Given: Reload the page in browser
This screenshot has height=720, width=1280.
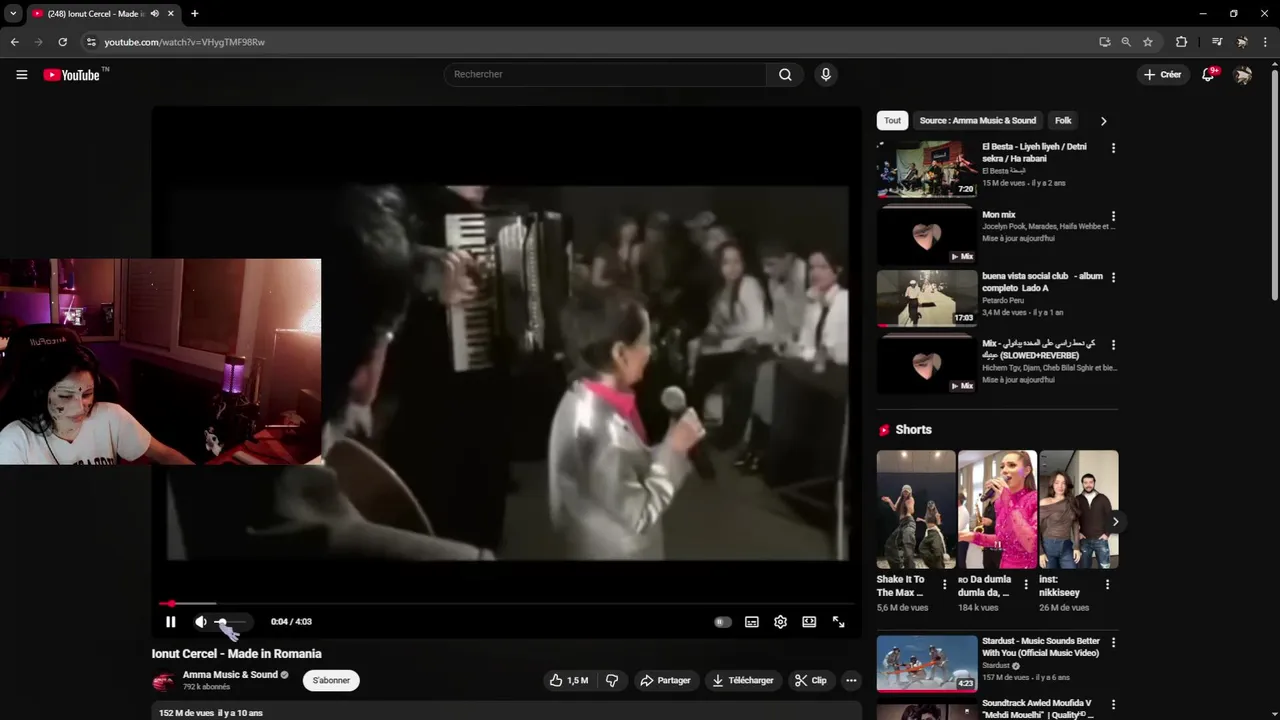Looking at the screenshot, I should tap(62, 42).
